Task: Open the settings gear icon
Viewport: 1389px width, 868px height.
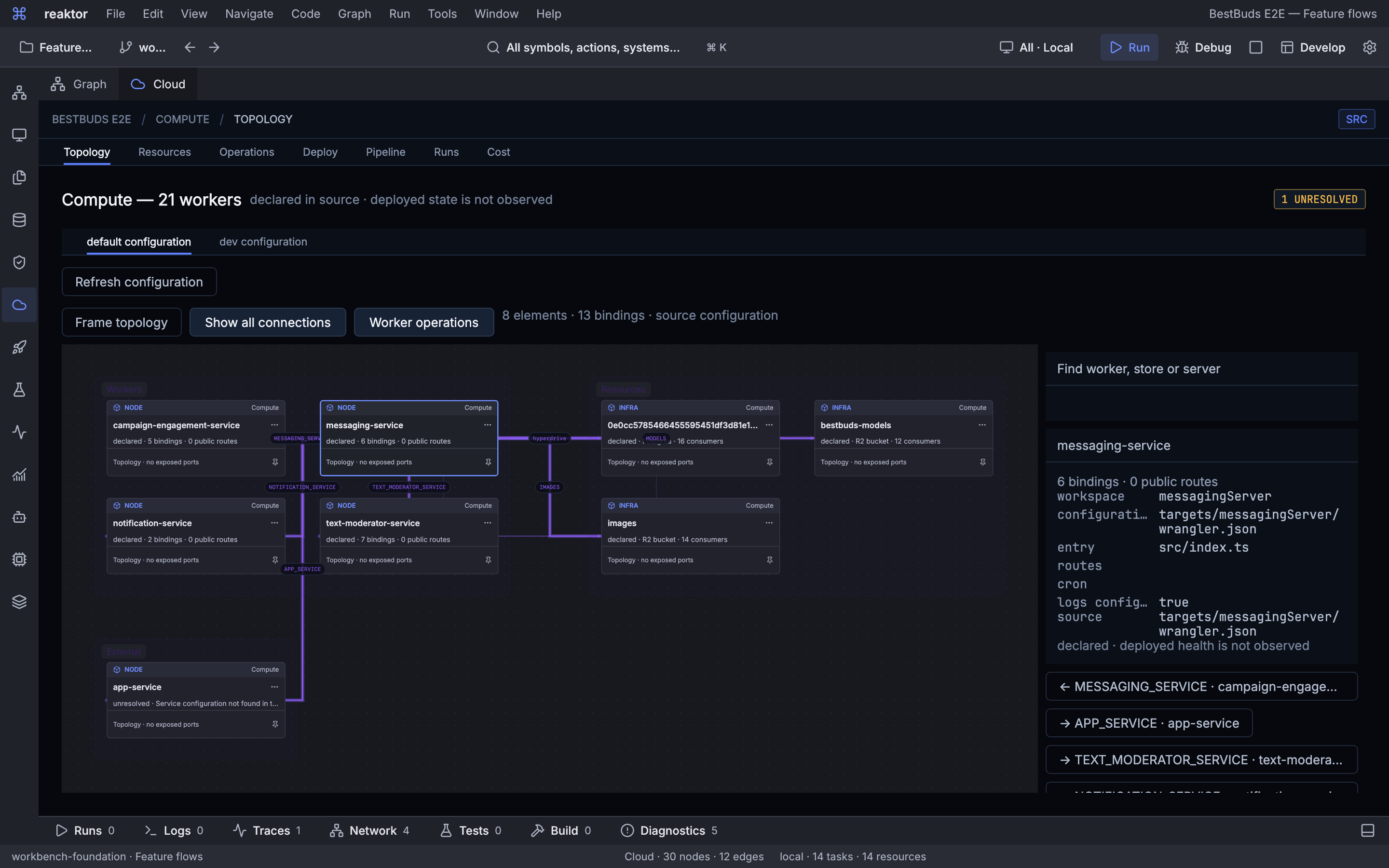Action: click(1370, 47)
